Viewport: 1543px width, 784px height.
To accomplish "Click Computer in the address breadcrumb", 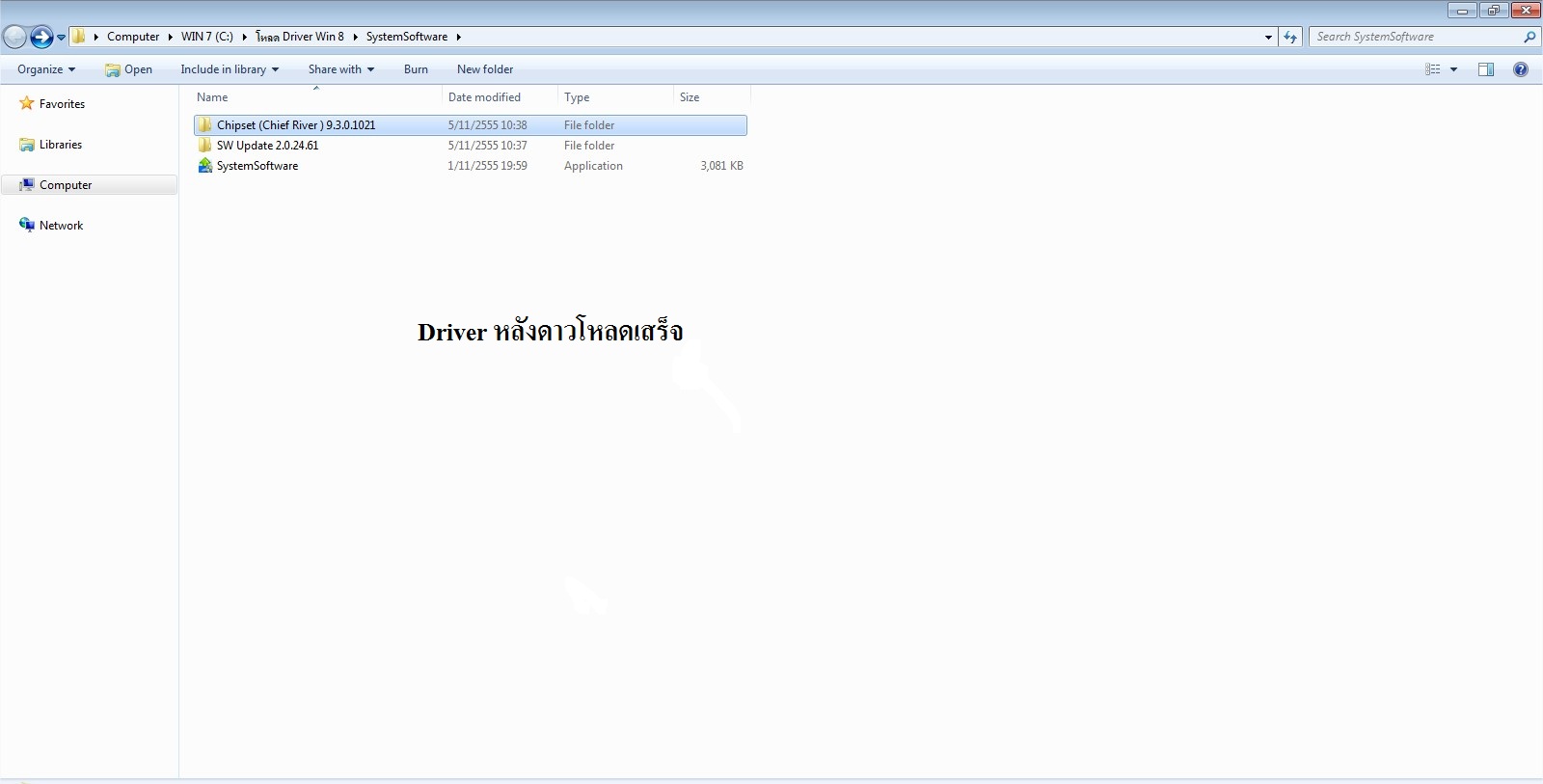I will click(x=133, y=37).
